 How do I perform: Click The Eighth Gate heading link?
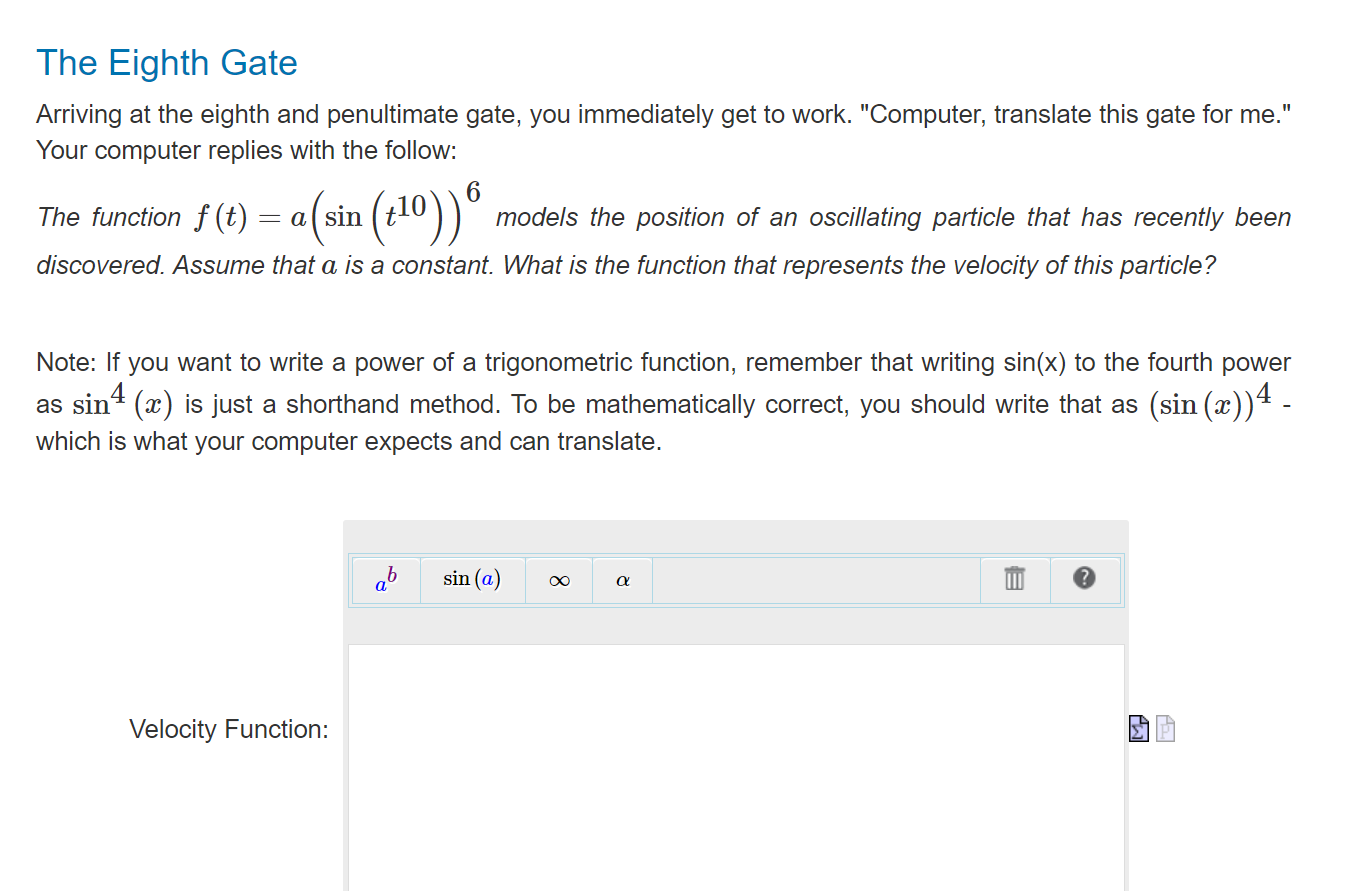tap(166, 62)
